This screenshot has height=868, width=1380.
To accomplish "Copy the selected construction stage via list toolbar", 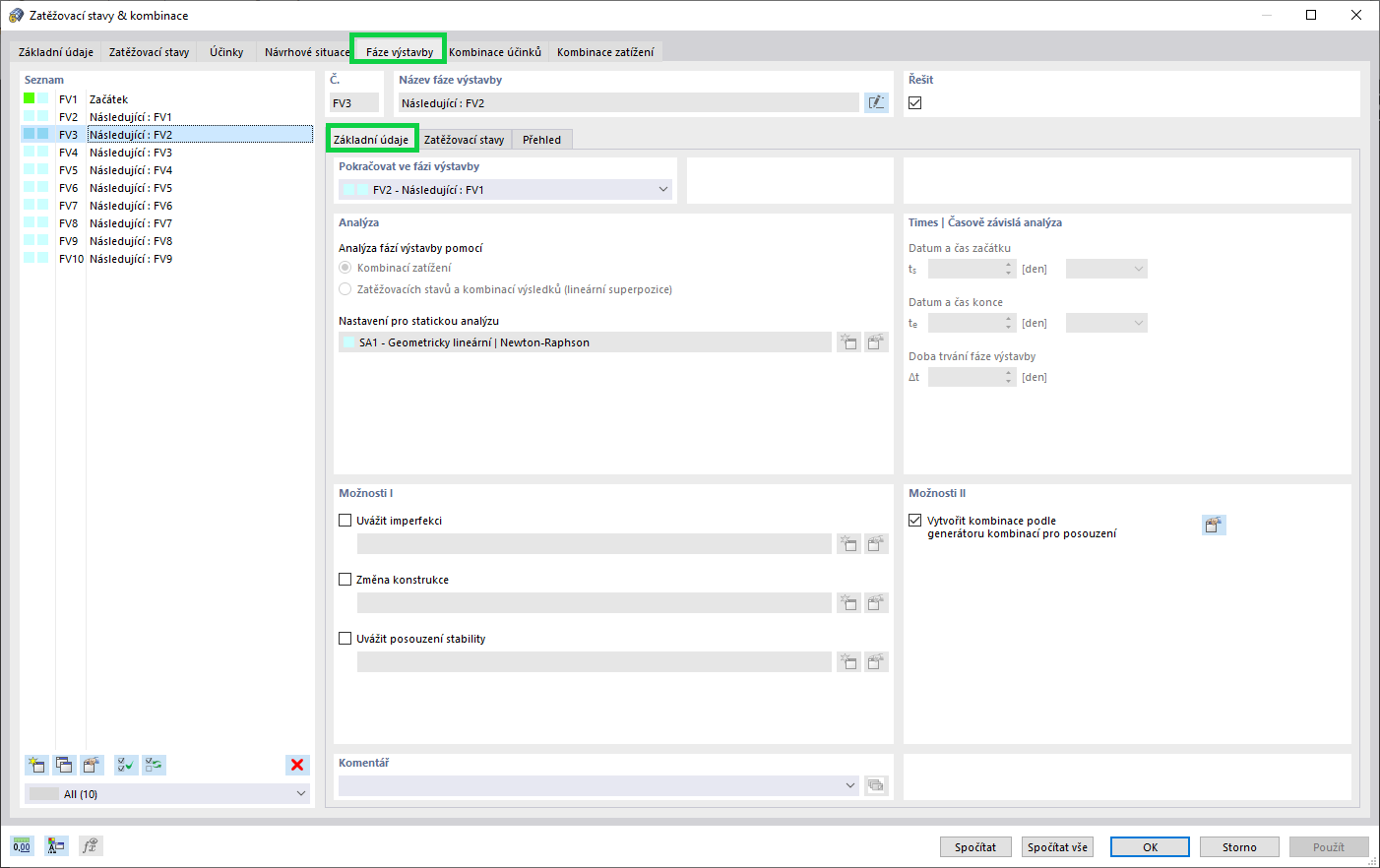I will [x=64, y=765].
